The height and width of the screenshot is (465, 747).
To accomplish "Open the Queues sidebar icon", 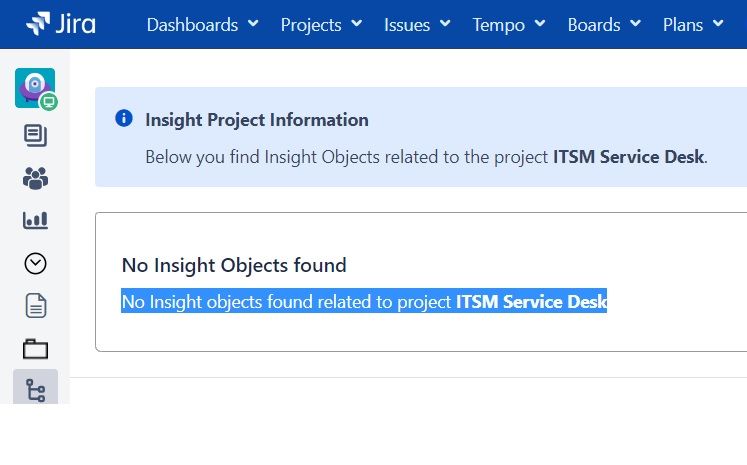I will coord(35,135).
